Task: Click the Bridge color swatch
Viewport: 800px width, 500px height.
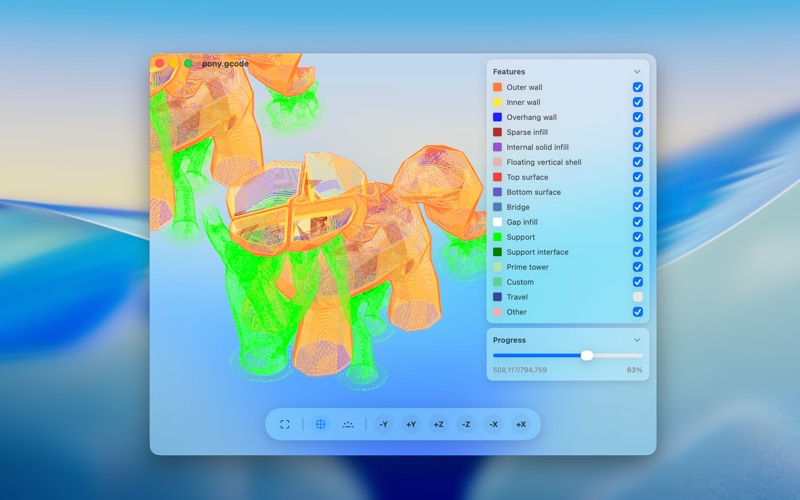Action: [x=497, y=207]
